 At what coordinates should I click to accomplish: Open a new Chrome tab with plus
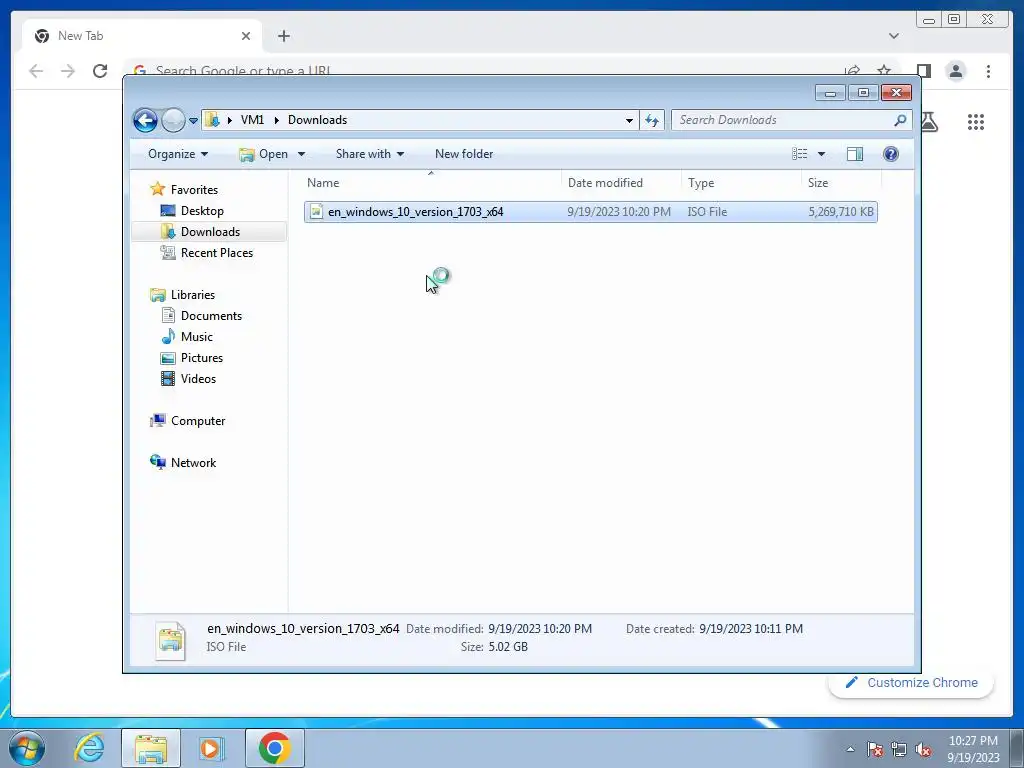[283, 36]
